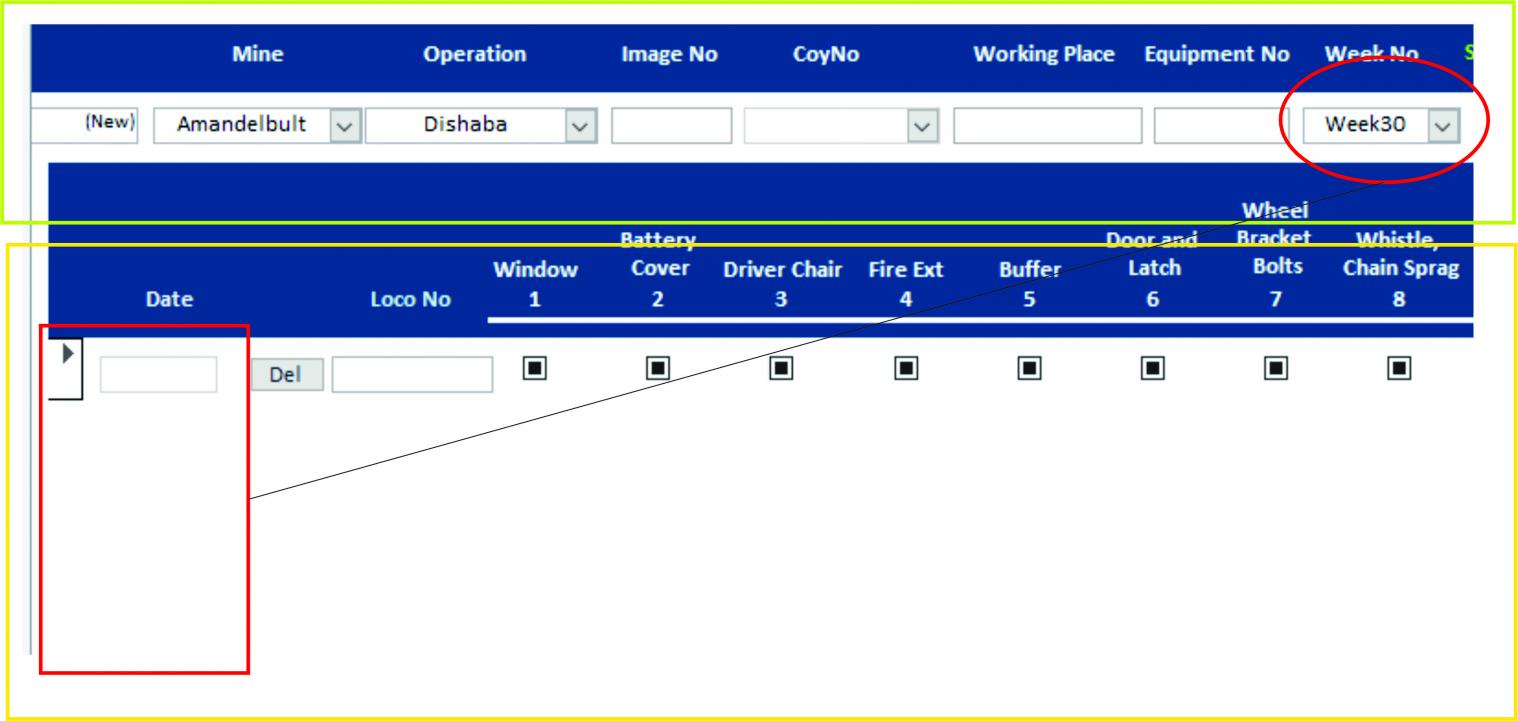Open the Mine dropdown showing Amandelbult
The image size is (1518, 721).
click(x=343, y=126)
